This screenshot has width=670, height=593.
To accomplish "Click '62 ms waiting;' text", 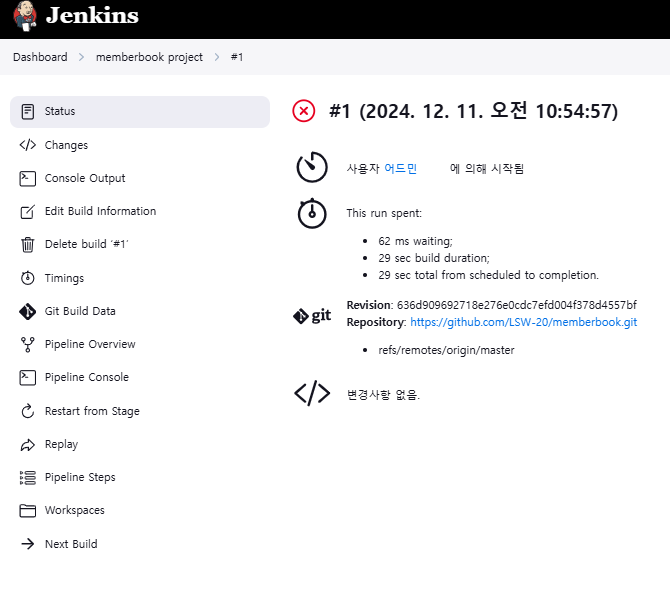I will [x=415, y=241].
